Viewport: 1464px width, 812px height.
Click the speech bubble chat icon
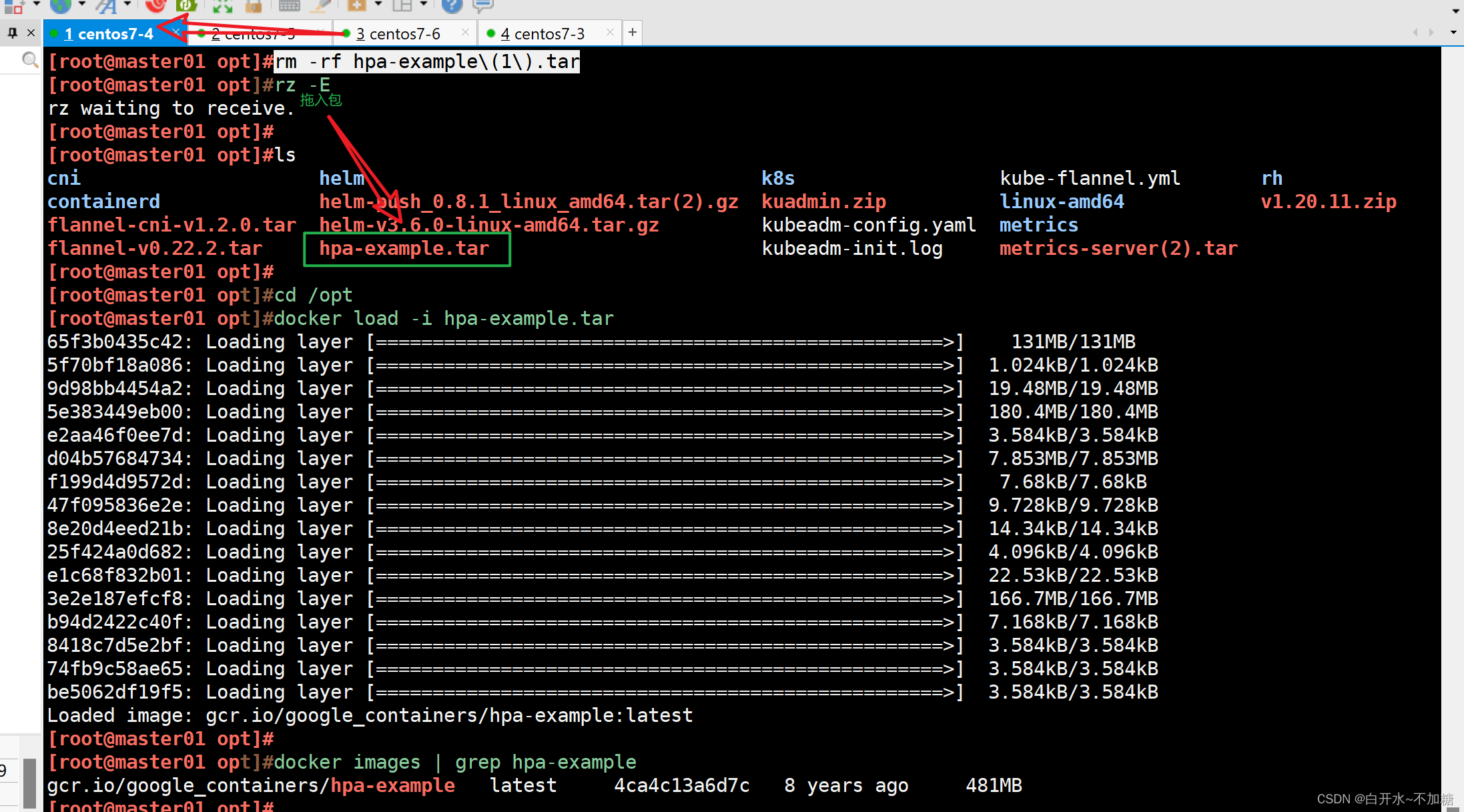coord(482,5)
